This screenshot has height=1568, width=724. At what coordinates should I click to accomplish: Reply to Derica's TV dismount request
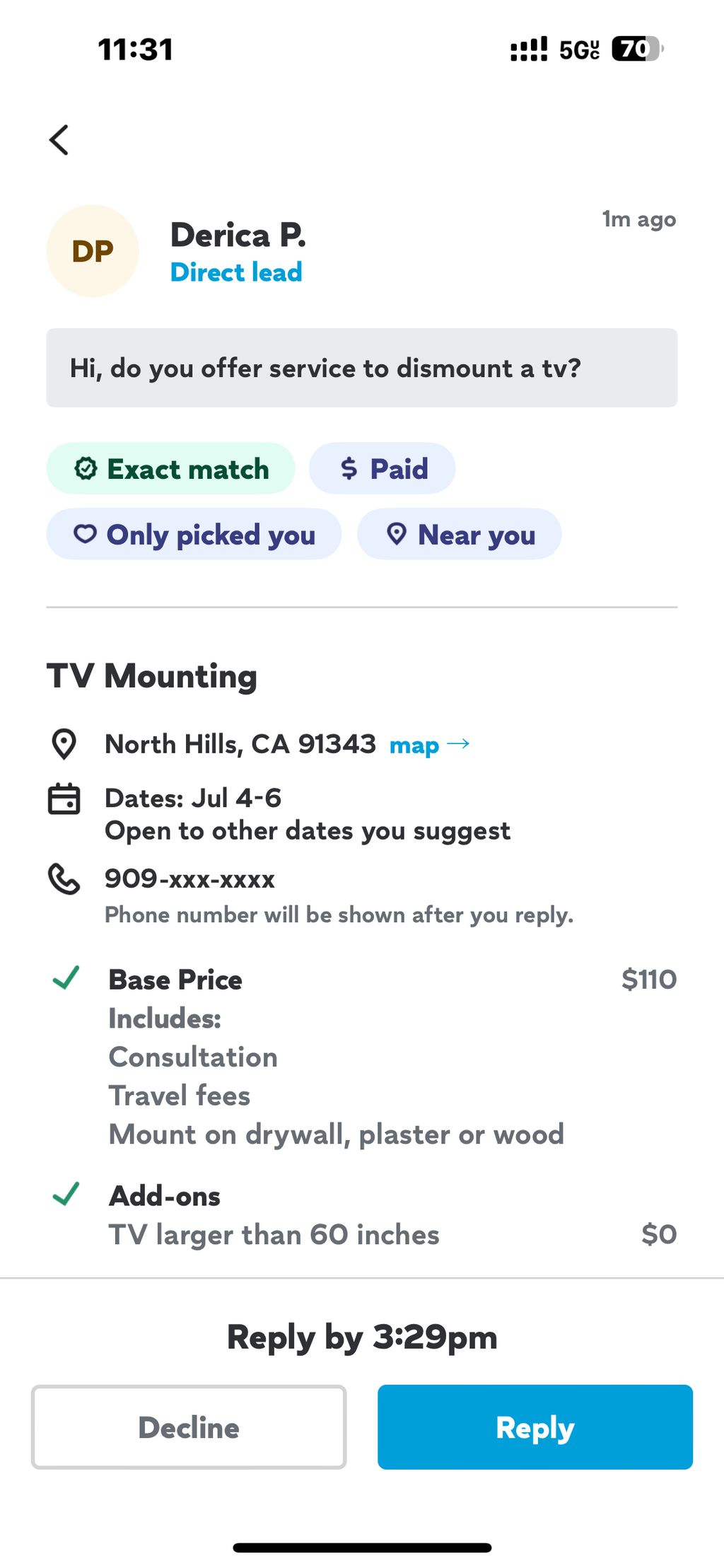[535, 1427]
